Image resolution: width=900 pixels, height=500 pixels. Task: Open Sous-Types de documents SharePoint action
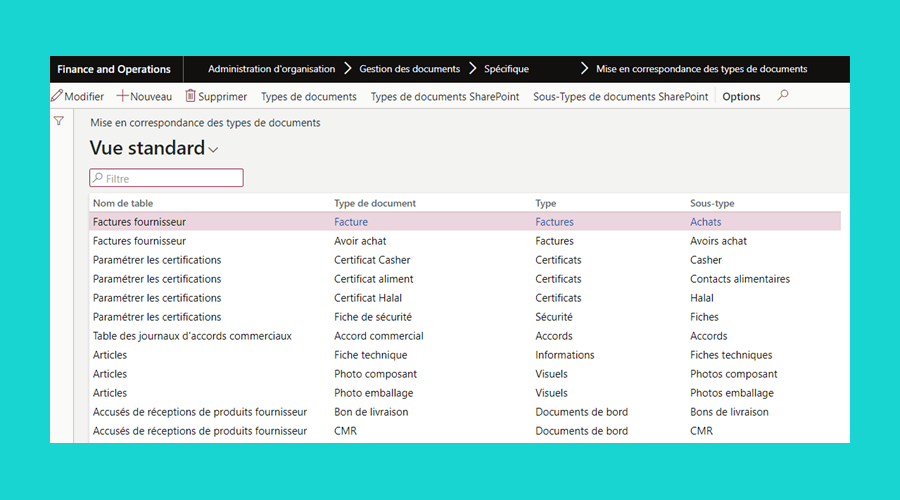[620, 96]
